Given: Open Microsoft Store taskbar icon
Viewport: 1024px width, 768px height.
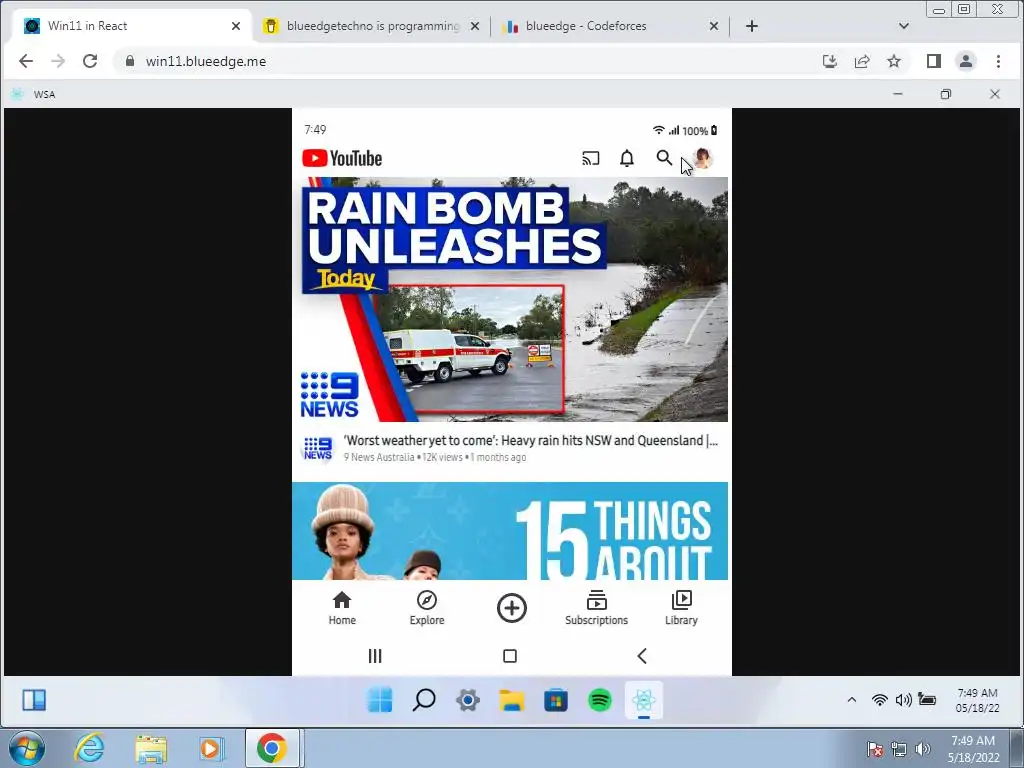Looking at the screenshot, I should pyautogui.click(x=556, y=700).
